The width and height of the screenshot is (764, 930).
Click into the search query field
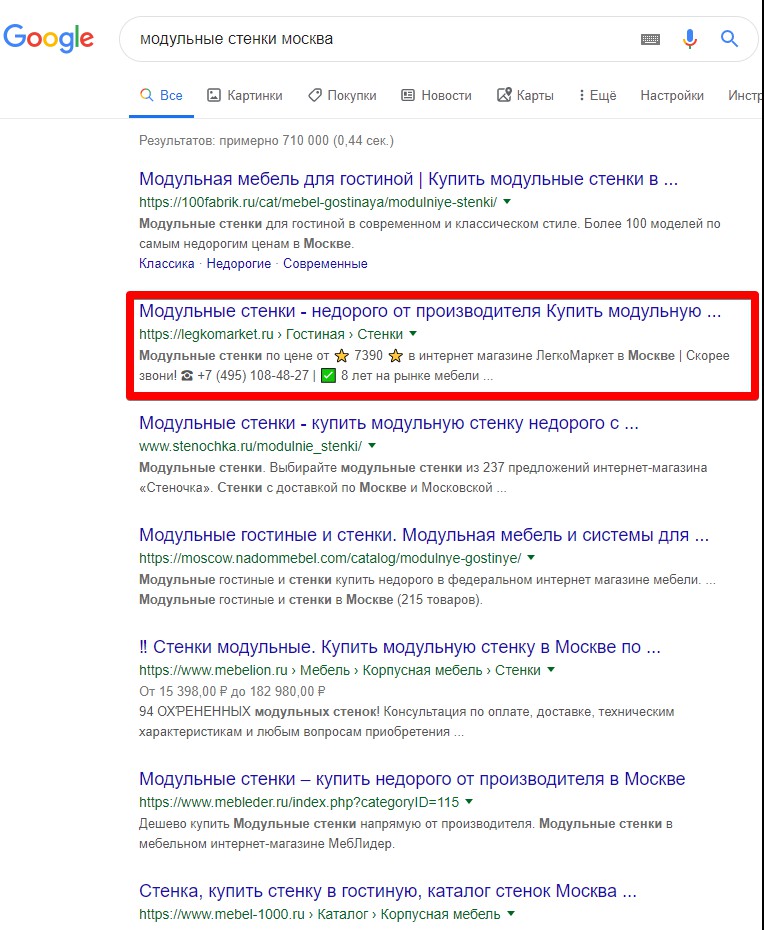tap(380, 39)
